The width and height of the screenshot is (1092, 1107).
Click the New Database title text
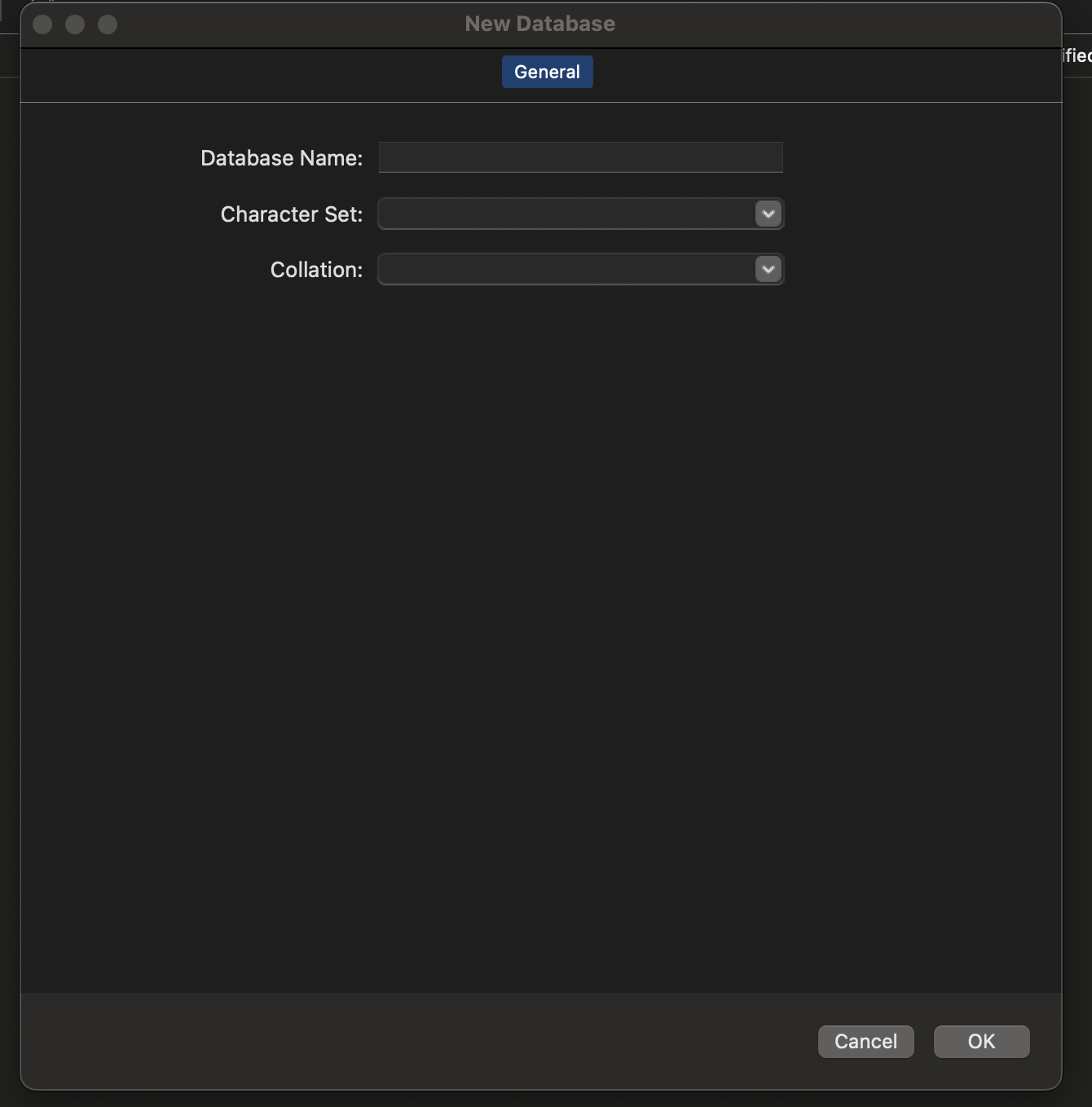click(539, 24)
